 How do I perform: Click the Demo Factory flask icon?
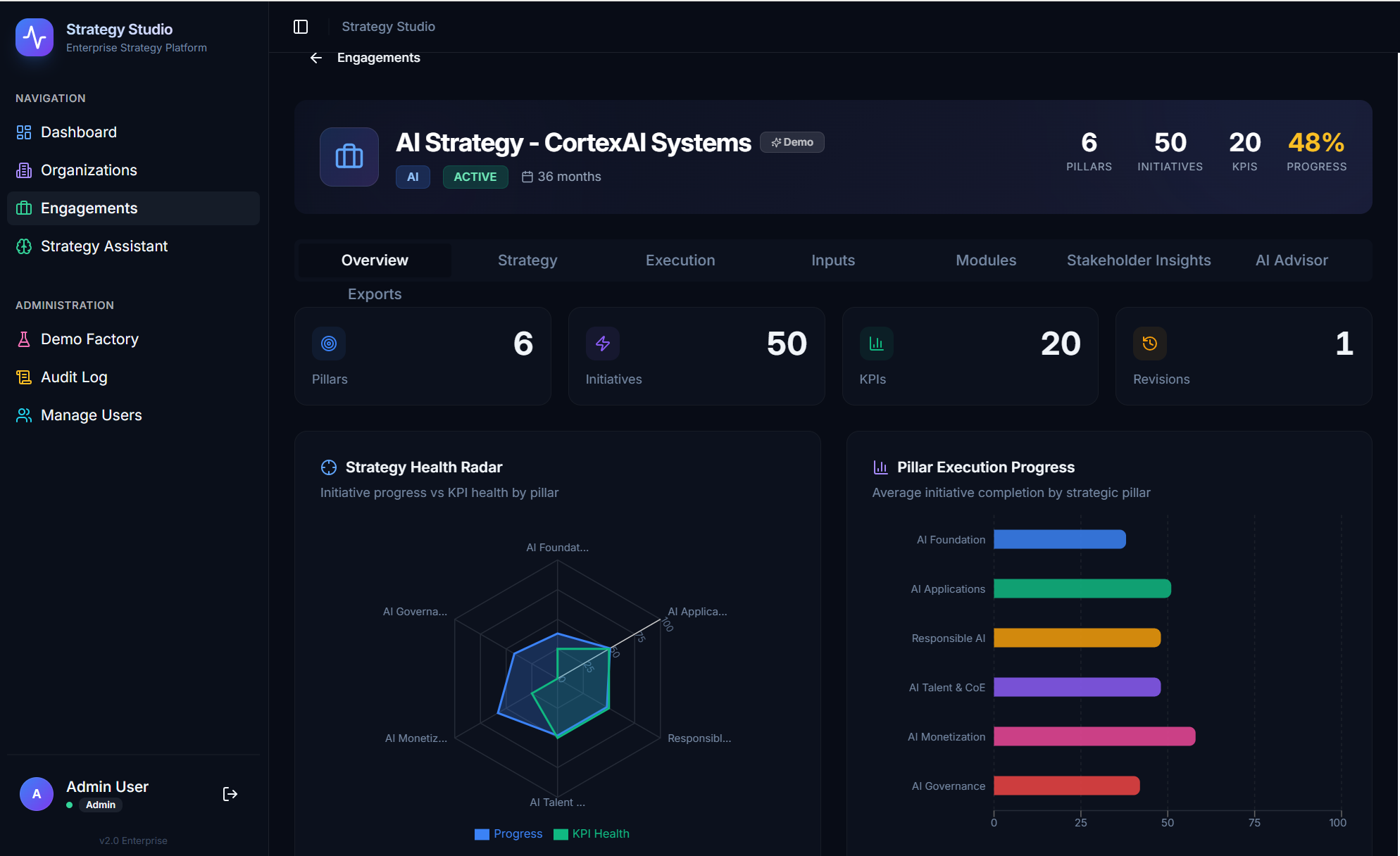24,339
